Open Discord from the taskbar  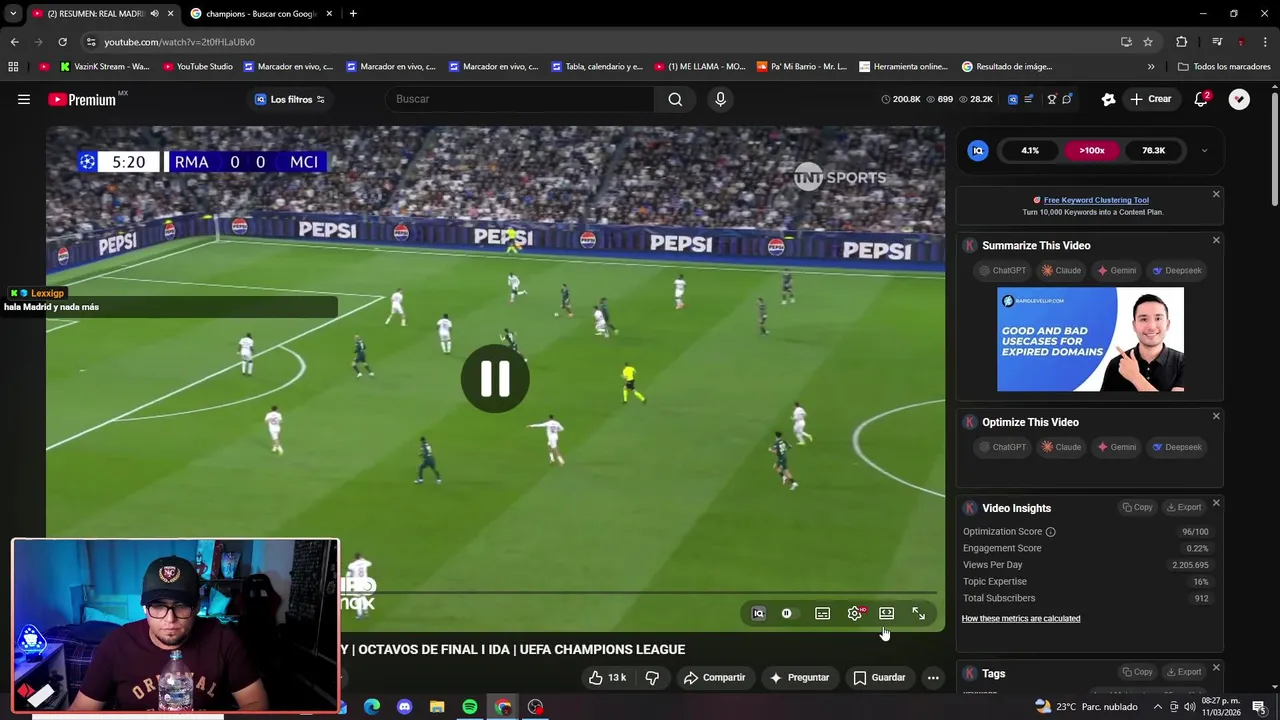(x=404, y=707)
